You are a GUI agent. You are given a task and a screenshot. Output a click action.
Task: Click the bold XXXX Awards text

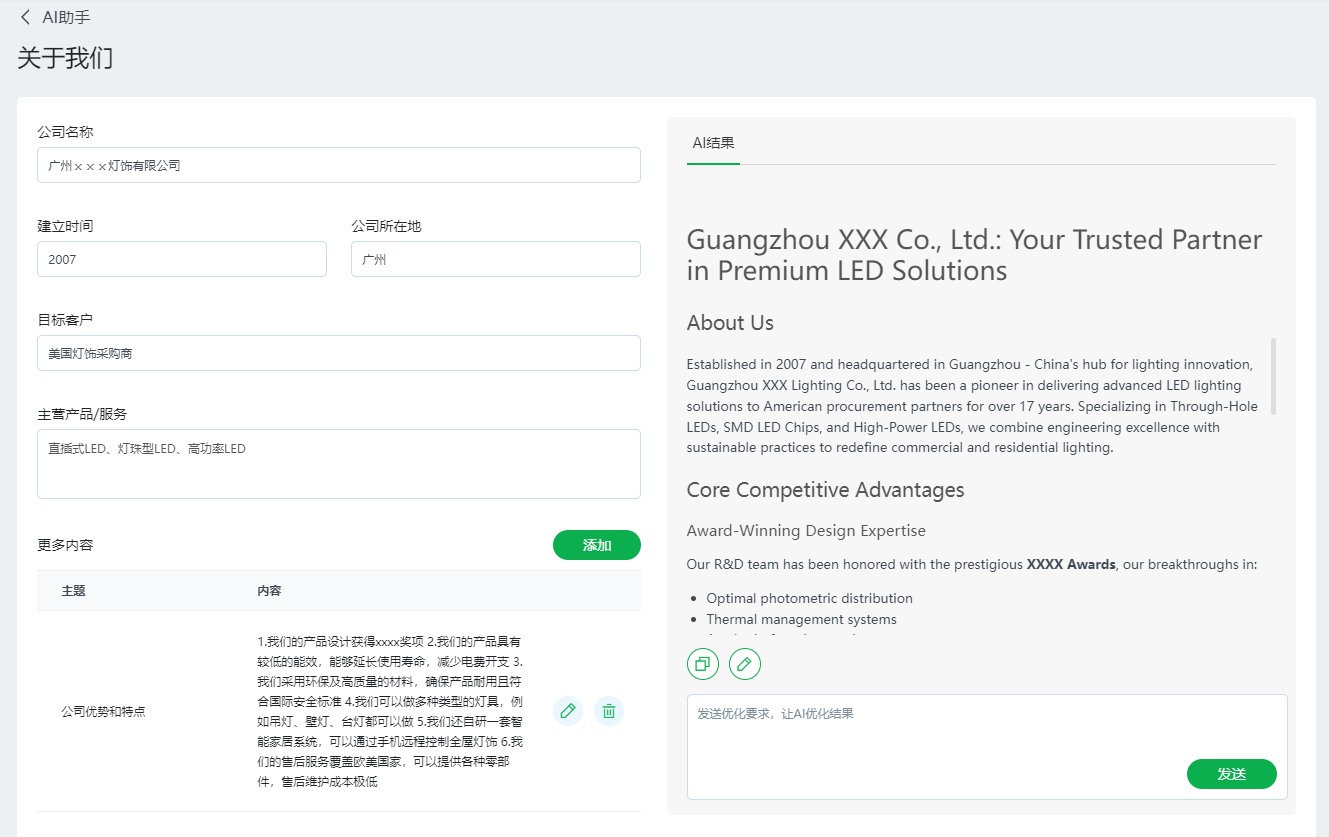point(1071,564)
